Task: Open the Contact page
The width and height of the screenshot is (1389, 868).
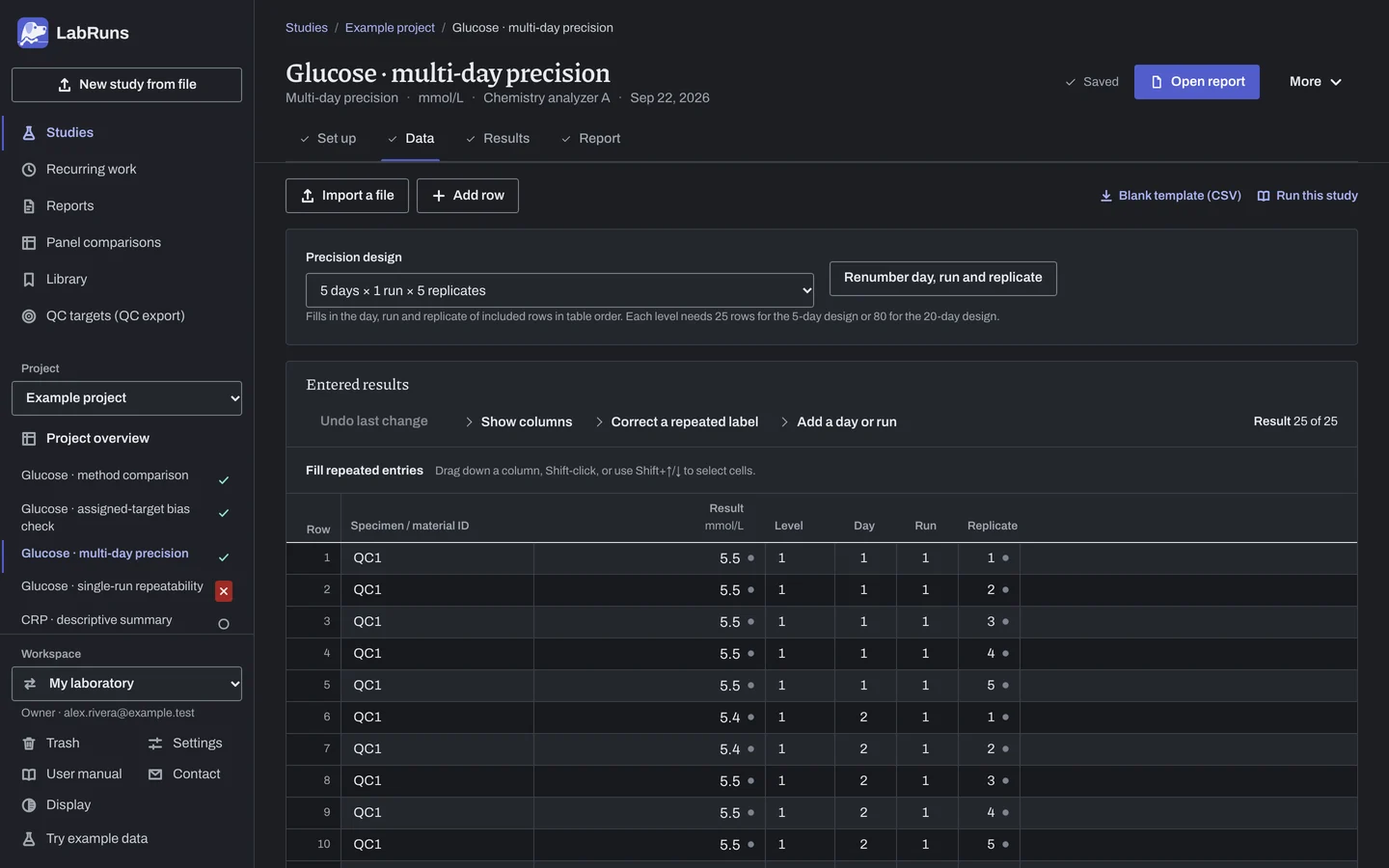Action: [184, 773]
